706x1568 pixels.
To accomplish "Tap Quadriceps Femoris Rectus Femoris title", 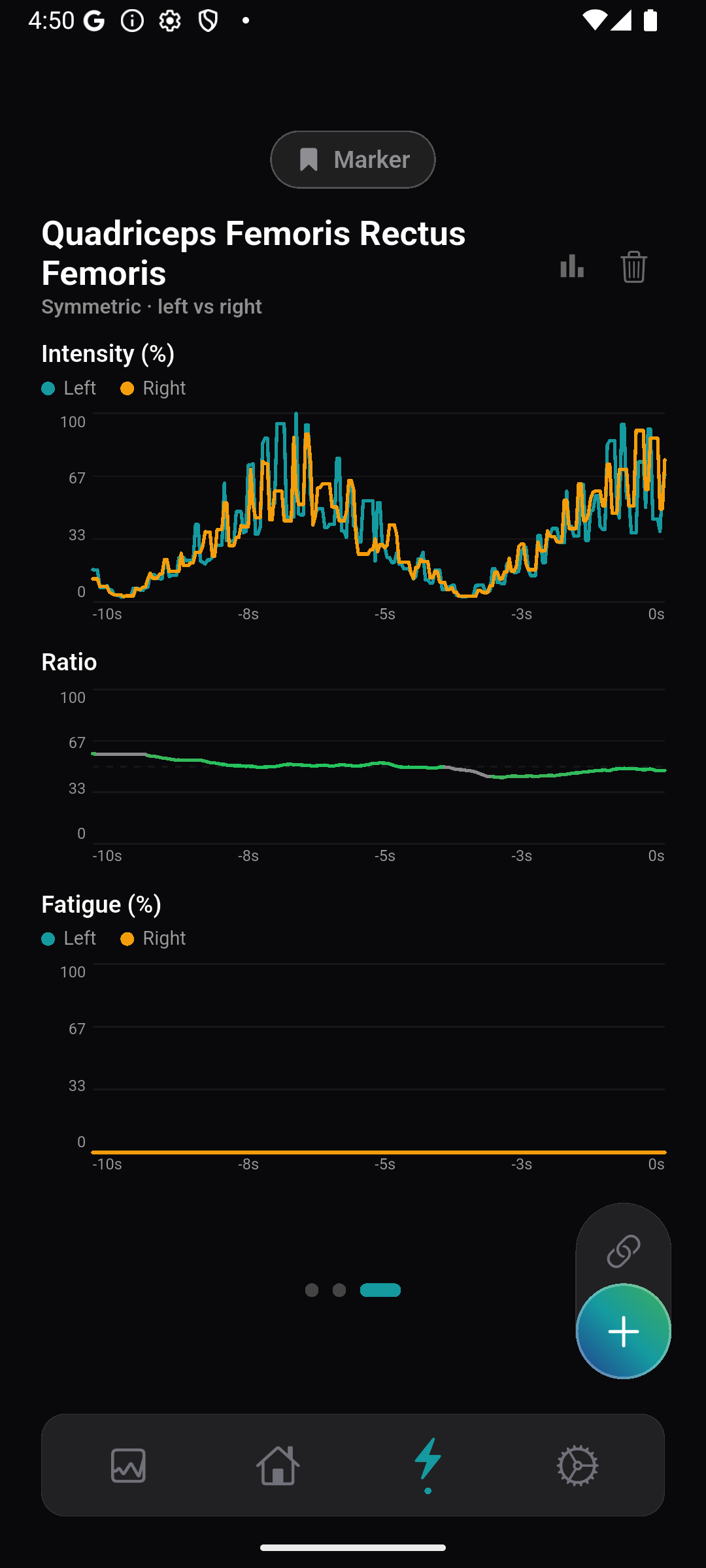I will point(254,252).
